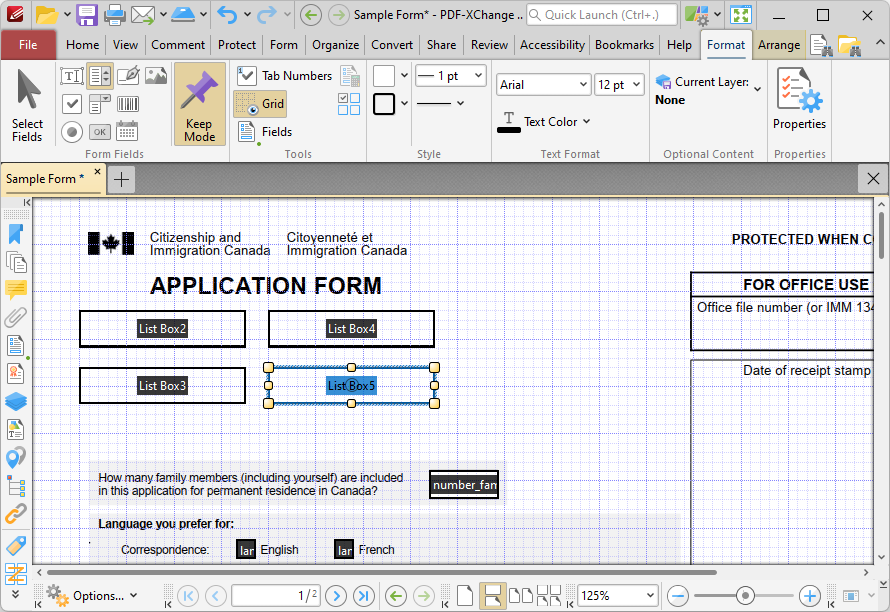Open the Attachments paperclip pane
The image size is (890, 612).
point(16,317)
